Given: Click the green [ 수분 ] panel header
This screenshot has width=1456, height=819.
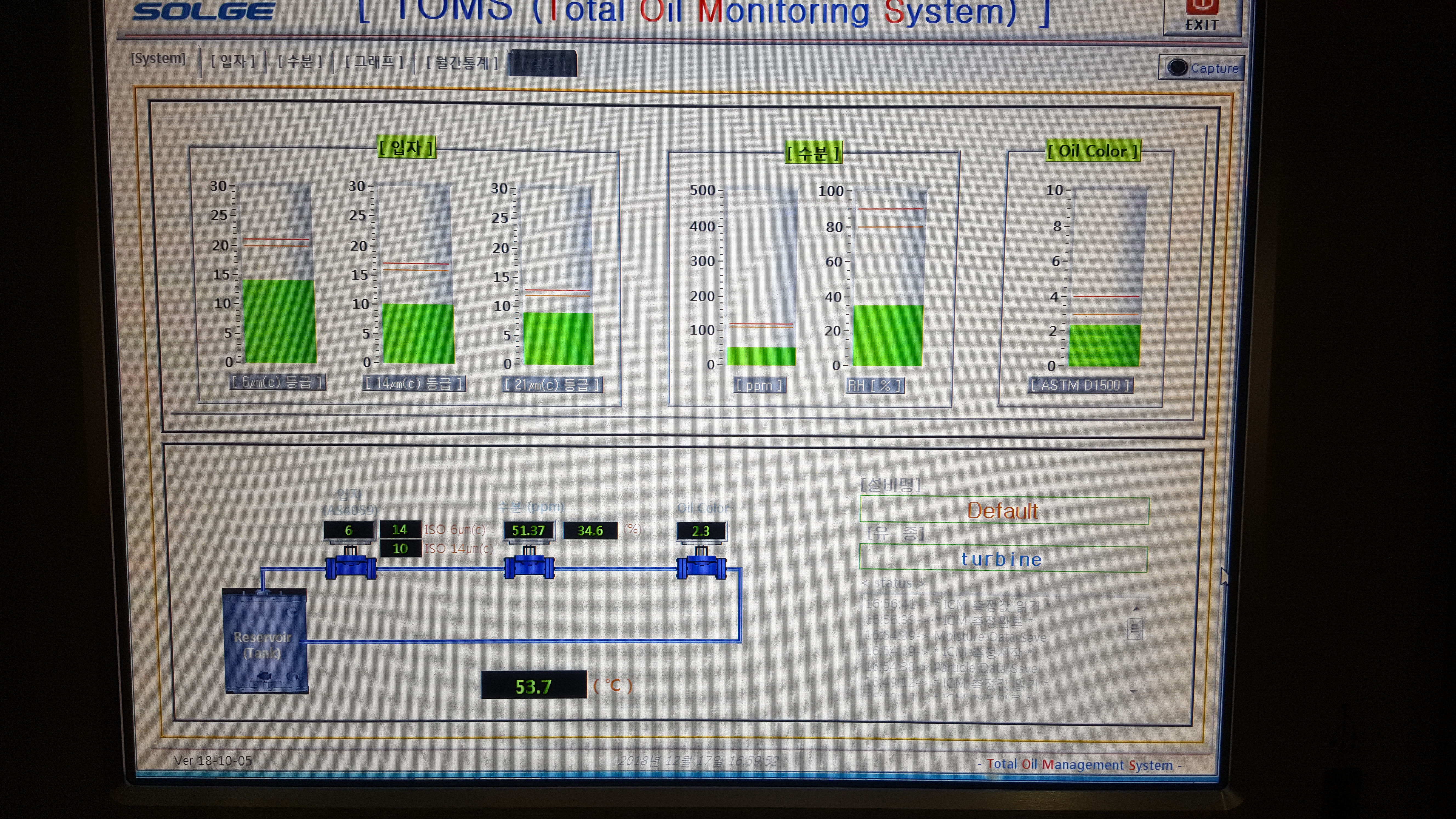Looking at the screenshot, I should coord(814,153).
